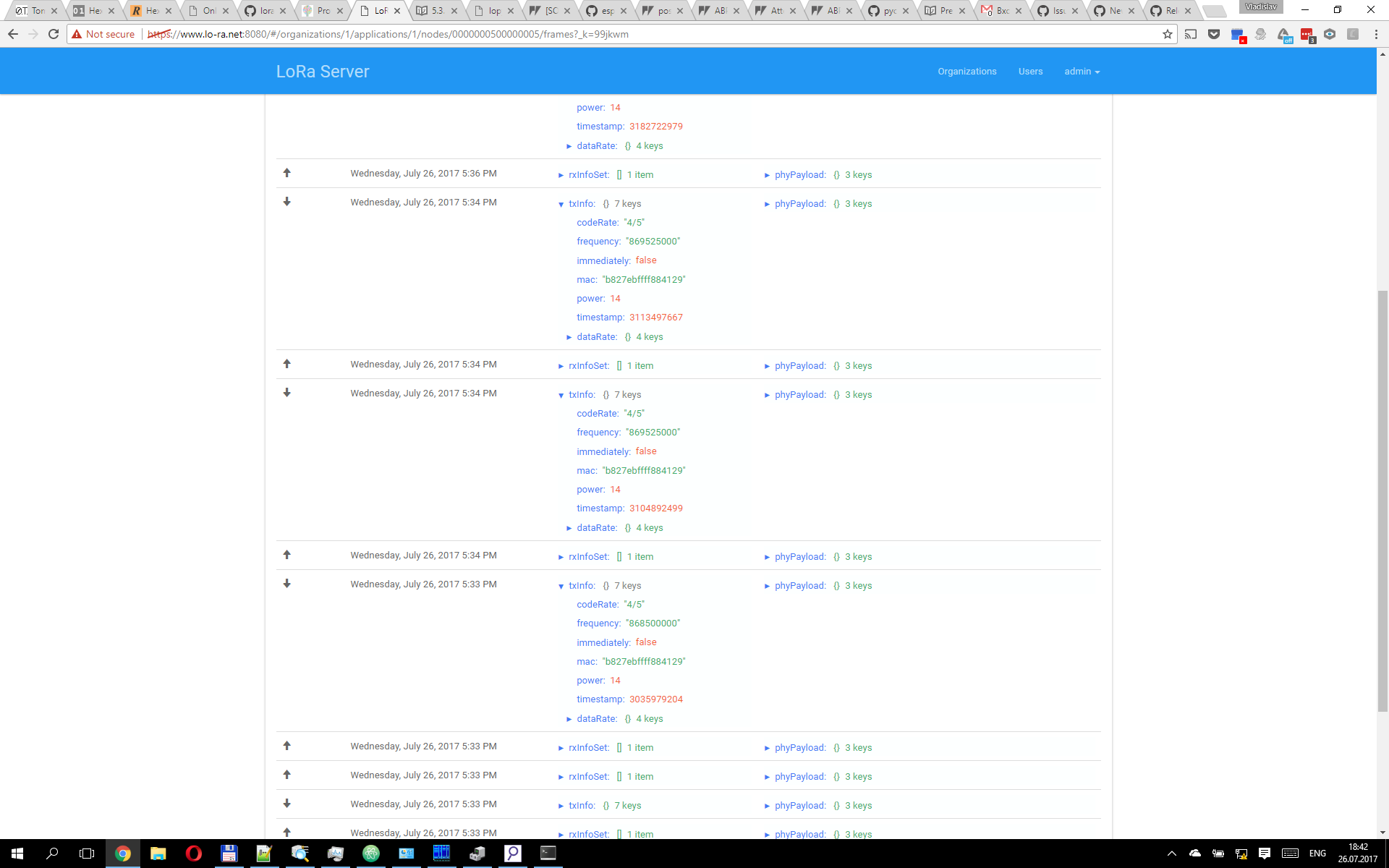Open the Users navigation item
The width and height of the screenshot is (1389, 868).
[x=1030, y=71]
